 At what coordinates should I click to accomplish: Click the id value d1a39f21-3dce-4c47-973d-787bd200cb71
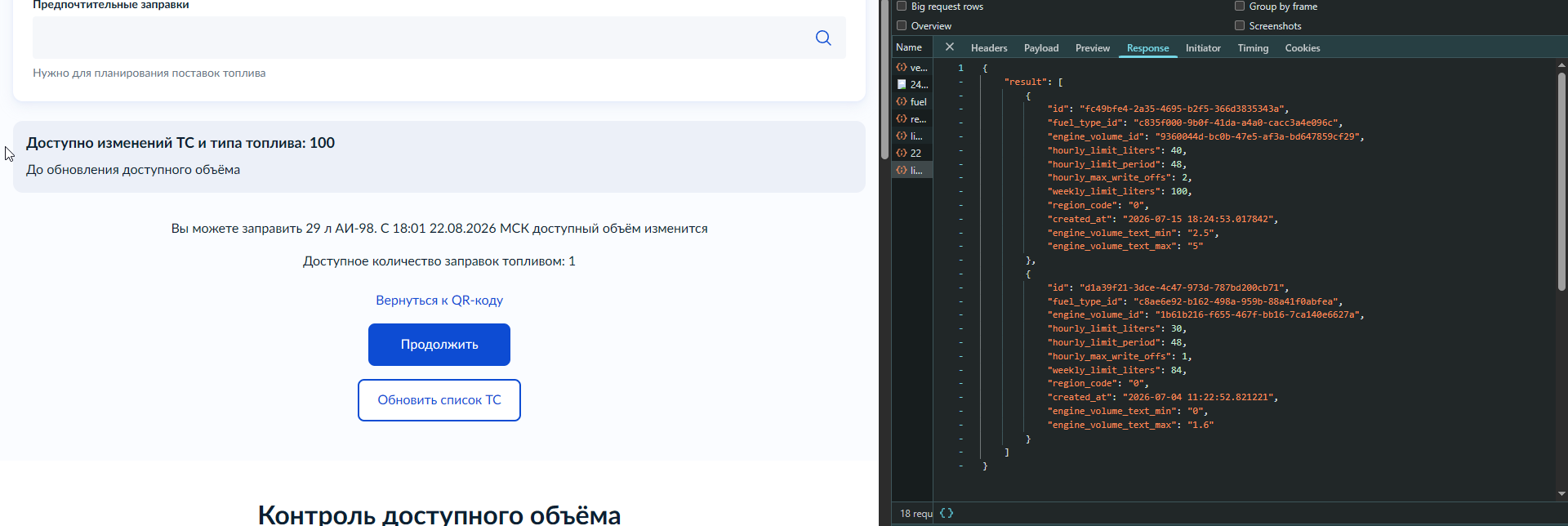pos(1182,288)
